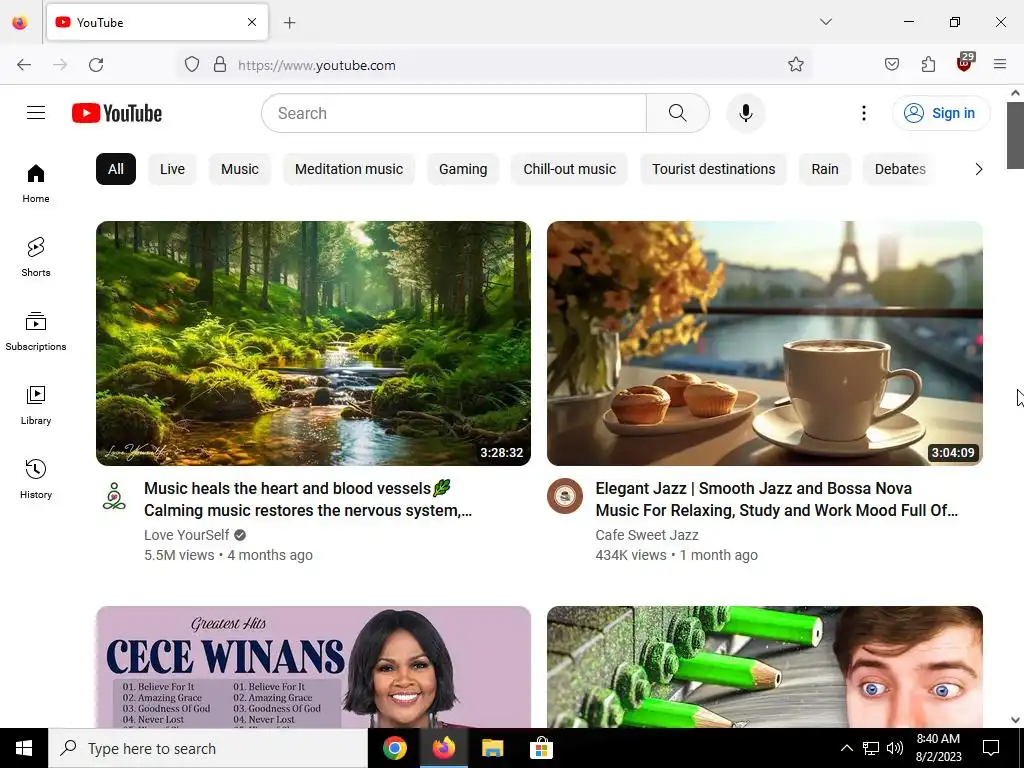Open the Windows Start menu
This screenshot has width=1024, height=768.
click(24, 748)
